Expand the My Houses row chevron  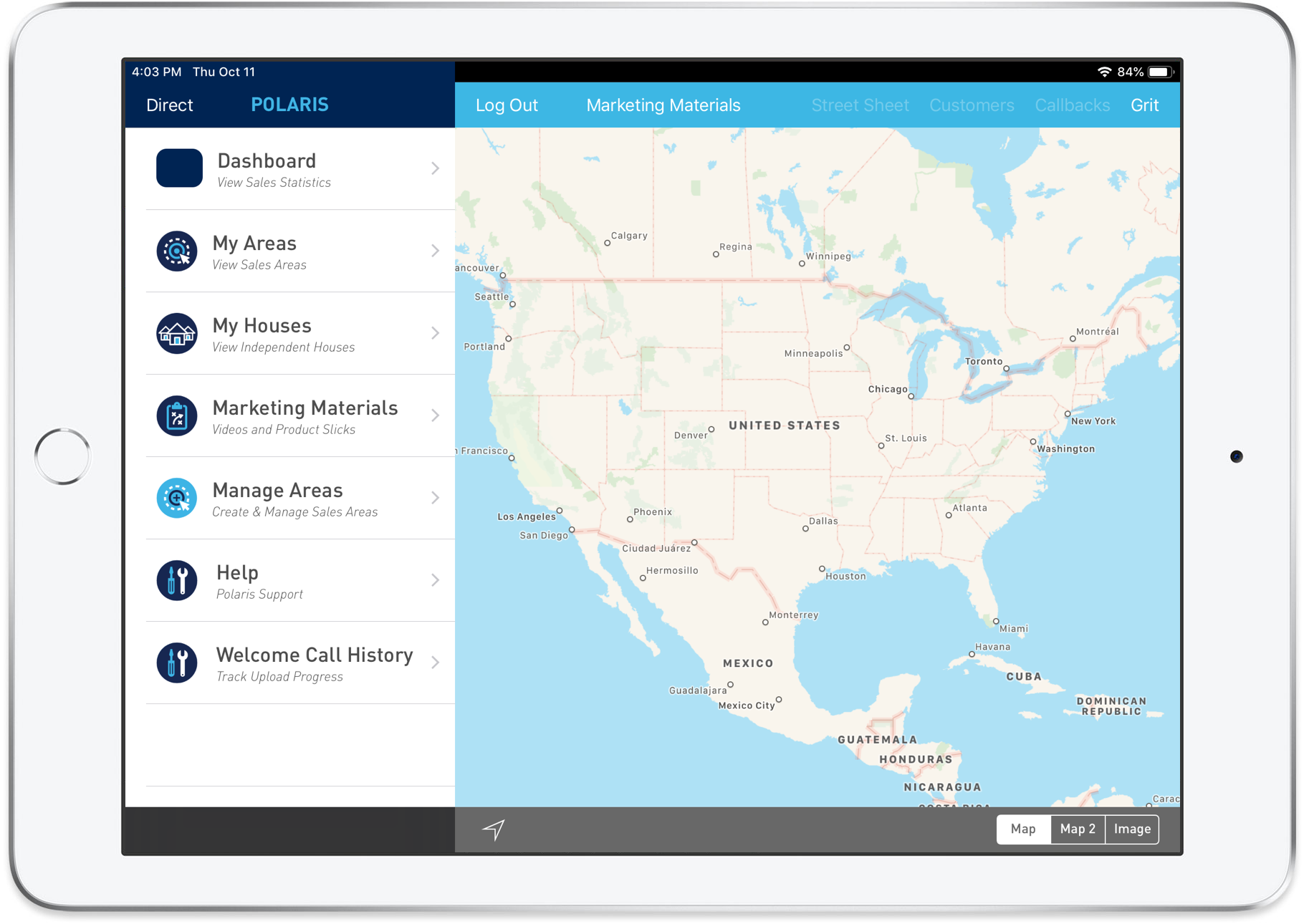click(x=435, y=334)
